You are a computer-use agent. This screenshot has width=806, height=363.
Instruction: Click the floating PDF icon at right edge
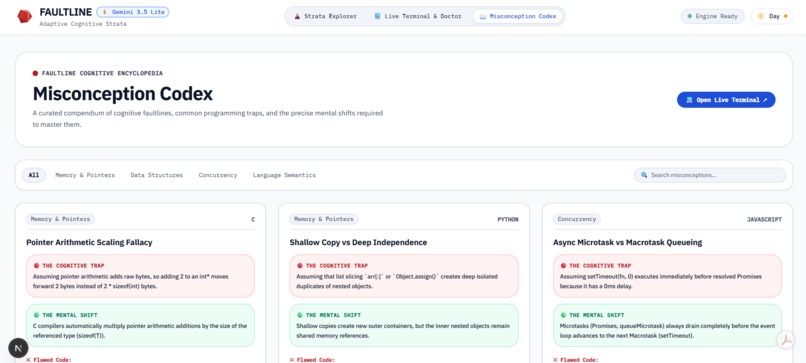(786, 340)
